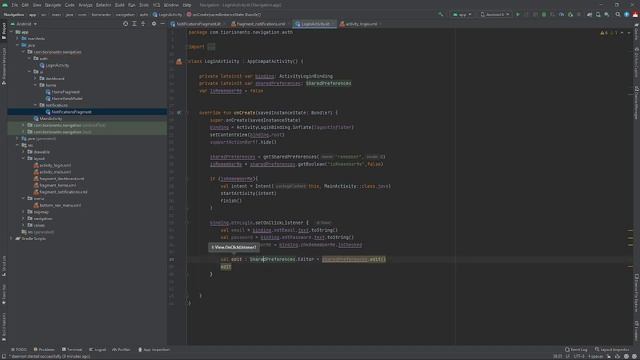Click LoginActivity breadcrumb in navigation bar

click(x=167, y=14)
